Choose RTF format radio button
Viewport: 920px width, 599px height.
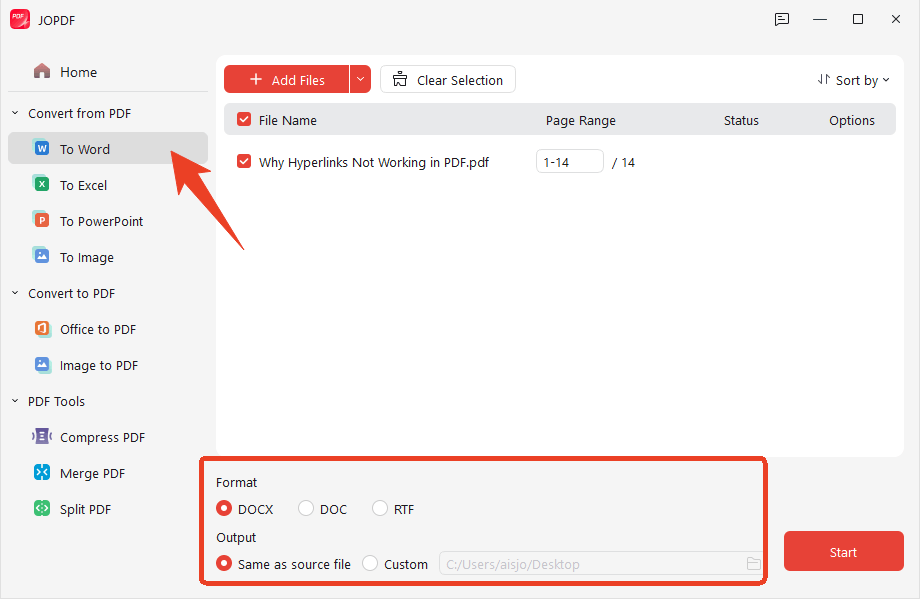380,508
